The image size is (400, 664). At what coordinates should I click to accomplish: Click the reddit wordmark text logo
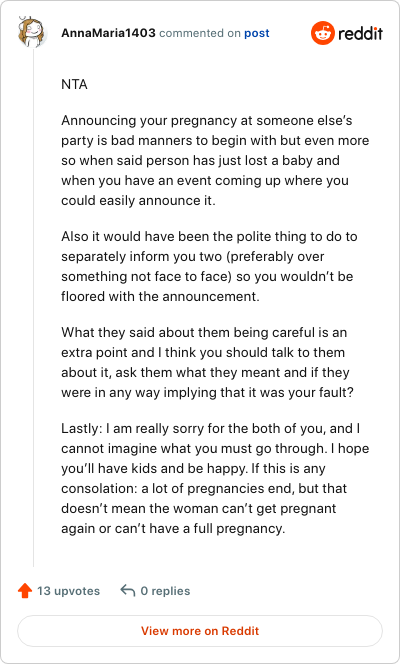click(360, 33)
